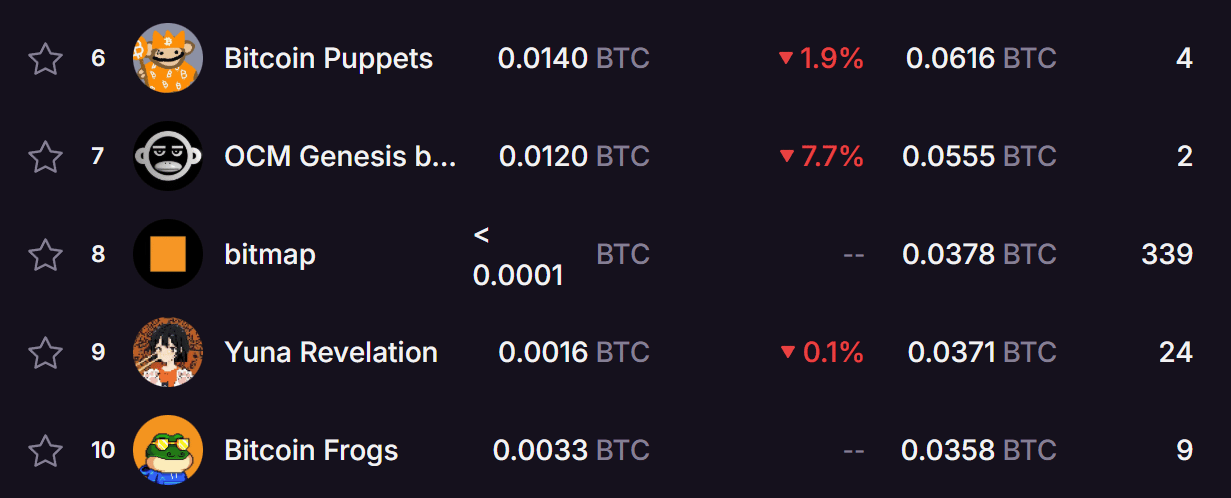
Task: Open Bitcoin Puppets avatar image
Action: [x=168, y=58]
